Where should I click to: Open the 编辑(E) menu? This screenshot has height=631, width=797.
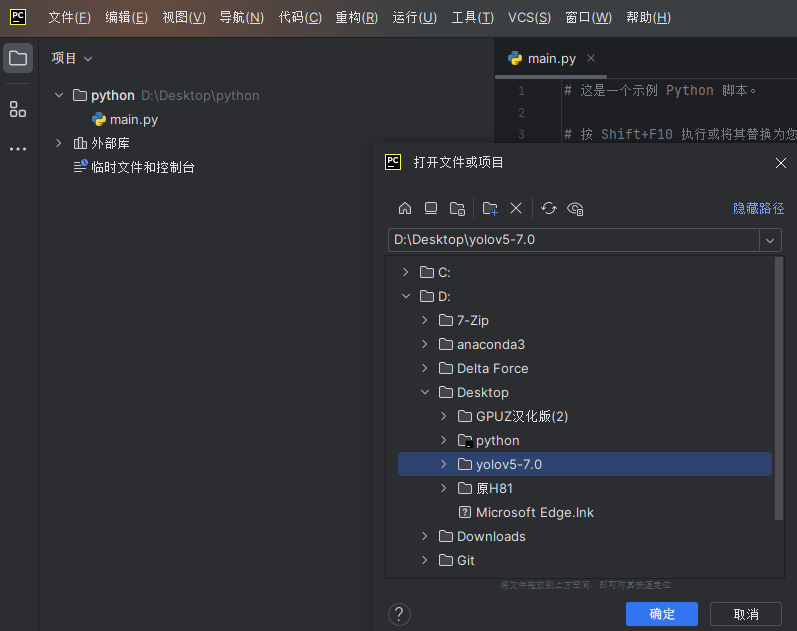pyautogui.click(x=127, y=17)
